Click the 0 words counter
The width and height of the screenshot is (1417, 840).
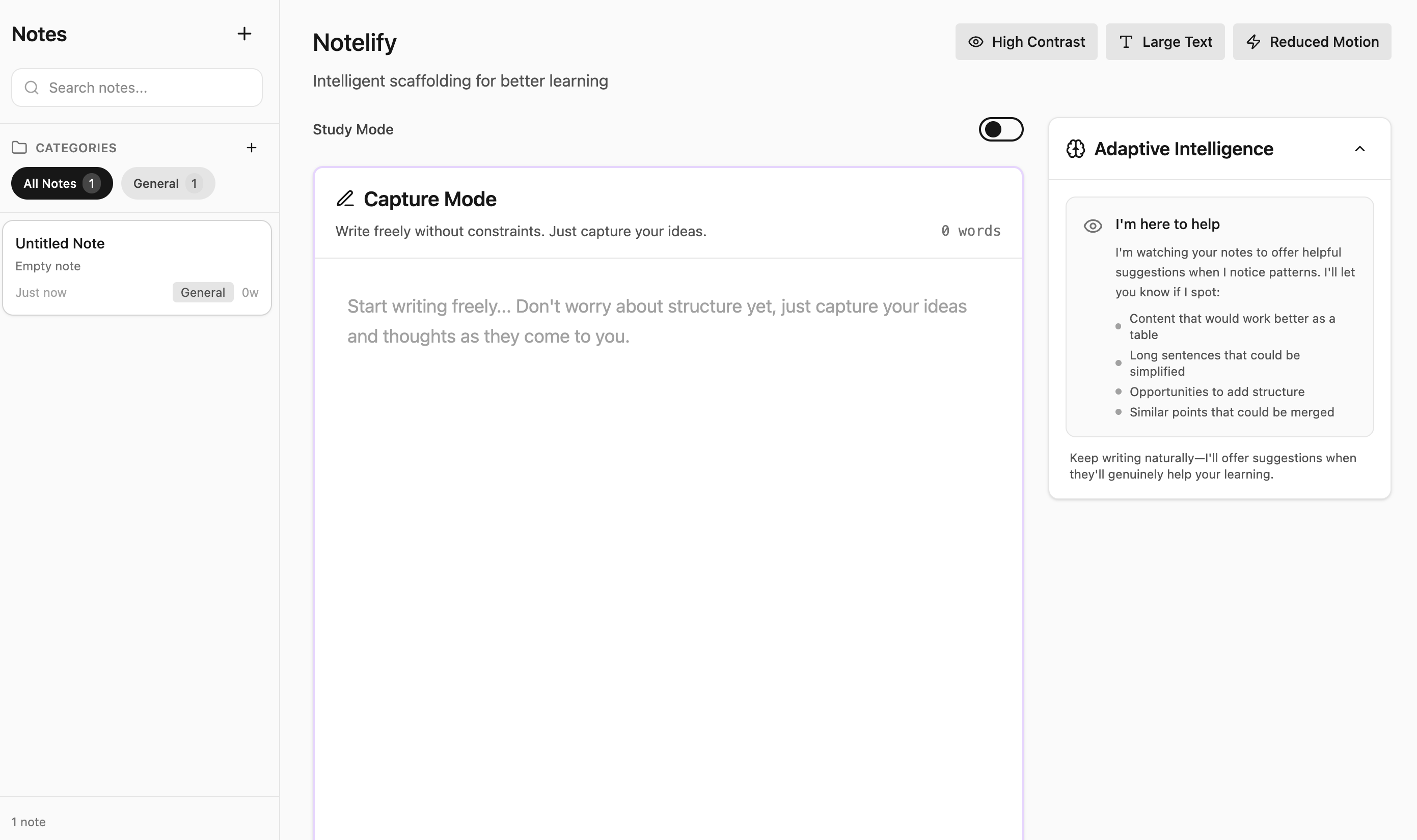click(970, 231)
